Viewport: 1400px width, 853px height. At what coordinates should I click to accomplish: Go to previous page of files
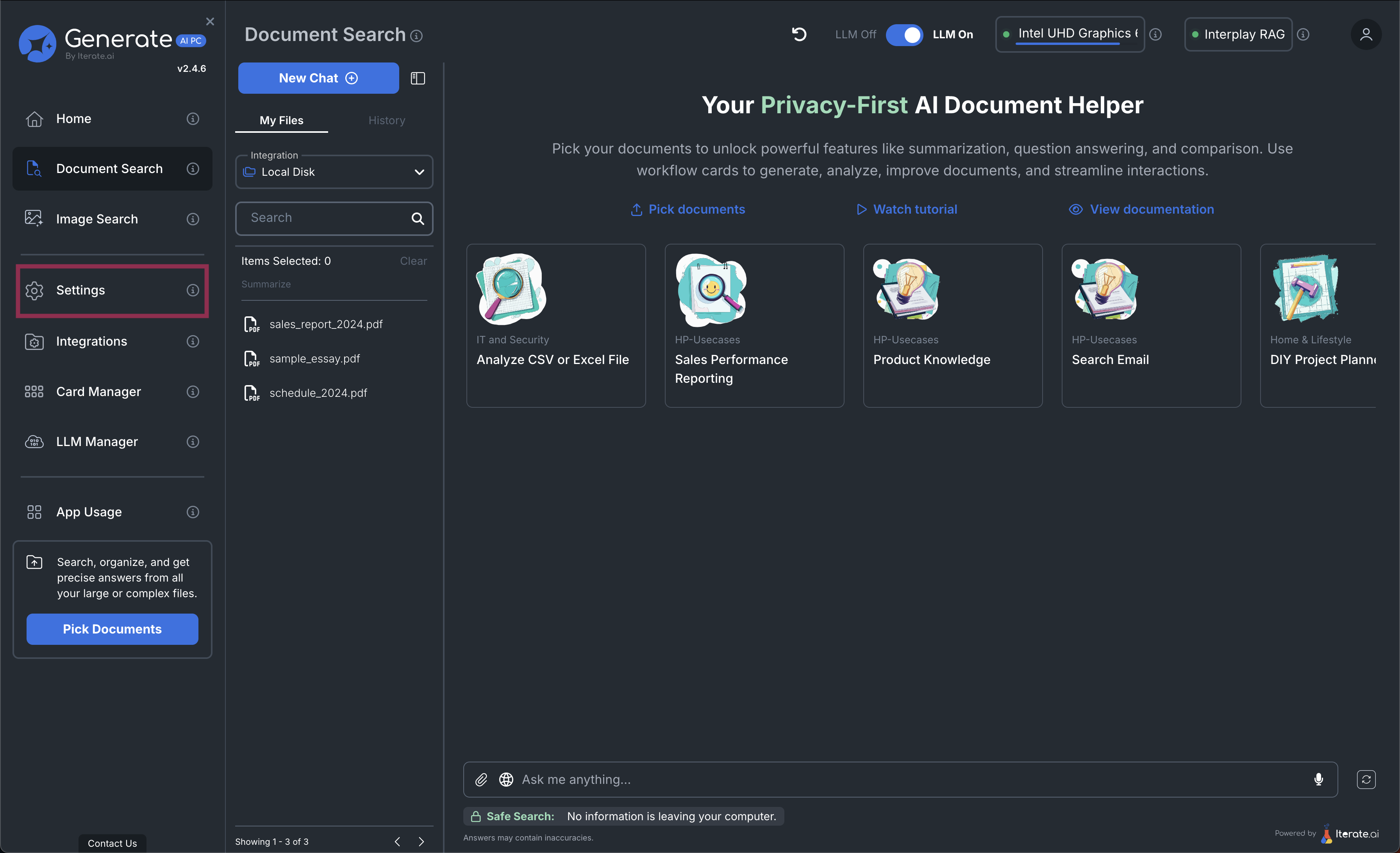click(397, 841)
